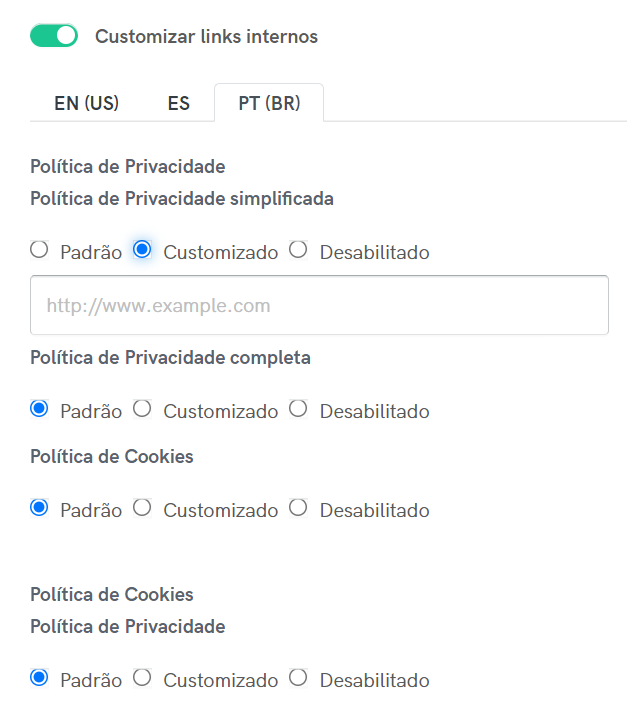This screenshot has height=721, width=627.
Task: Pick Desabilitado in the bottom Política de Privacidade group
Action: (298, 678)
